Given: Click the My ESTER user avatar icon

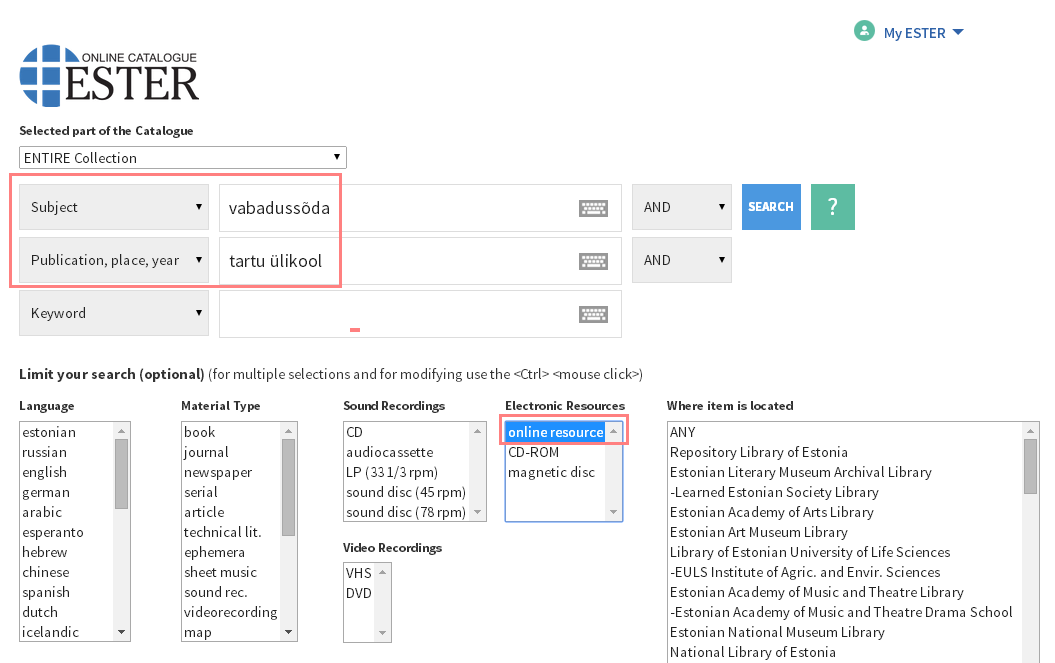Looking at the screenshot, I should click(x=864, y=31).
